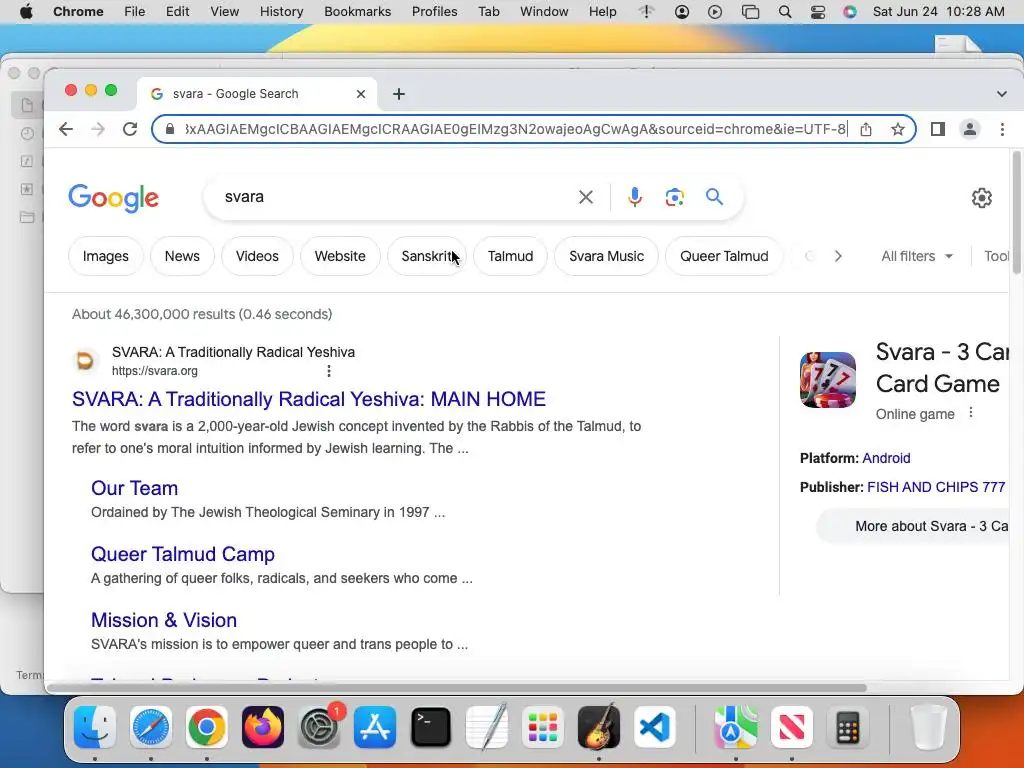Open the Trash in the dock
1024x768 pixels.
point(929,727)
